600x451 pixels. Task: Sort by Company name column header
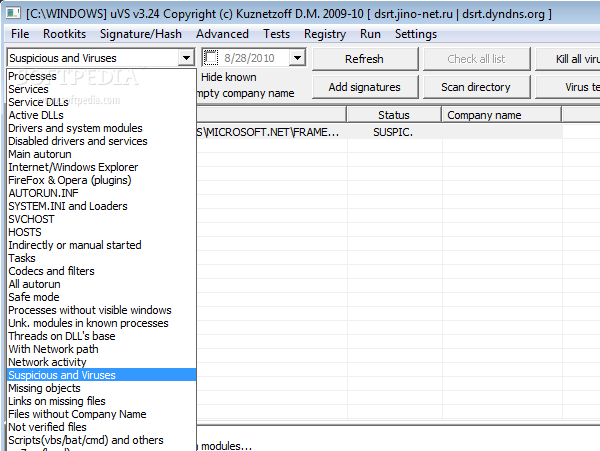click(x=484, y=115)
